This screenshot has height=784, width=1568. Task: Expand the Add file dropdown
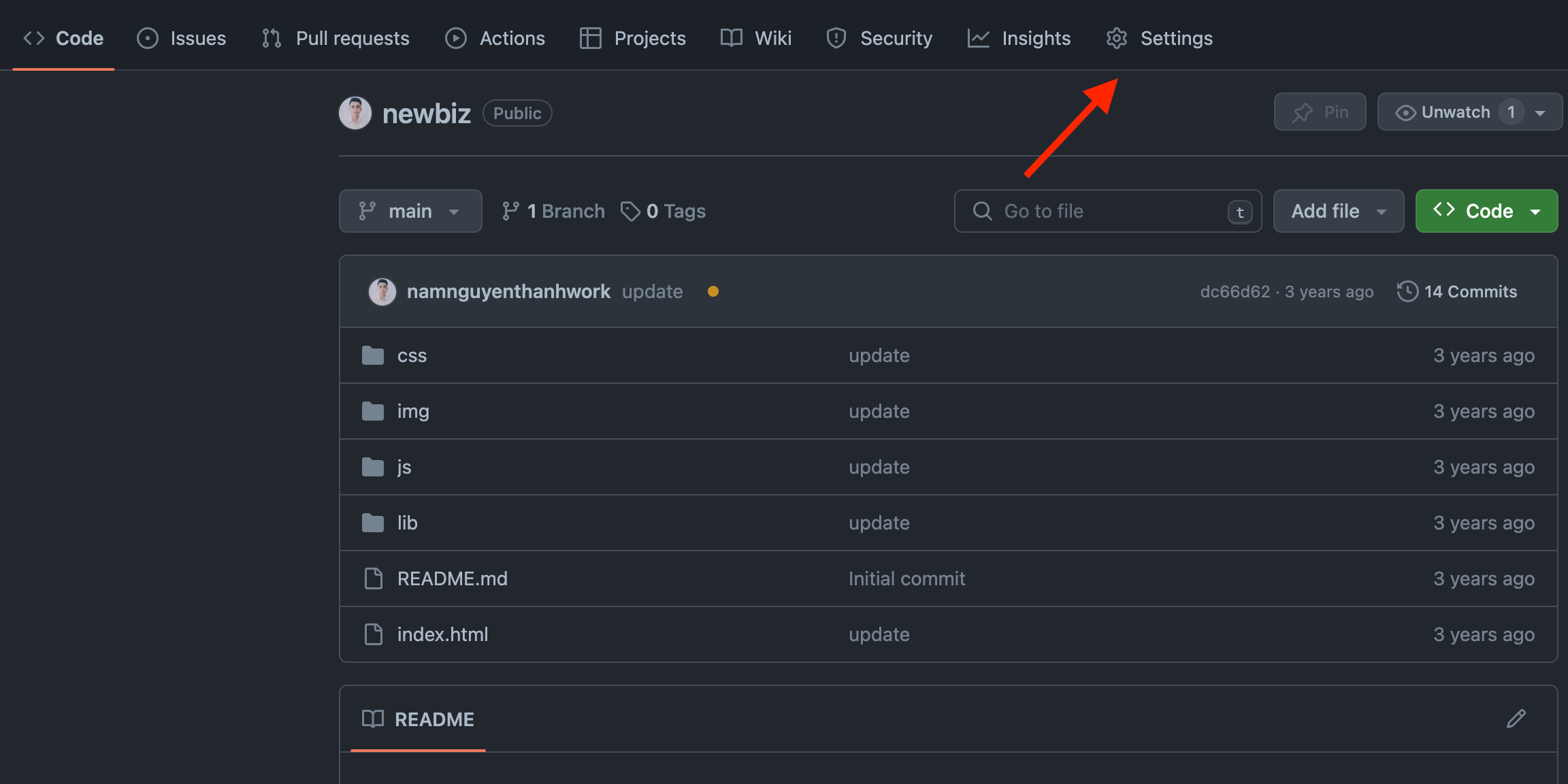click(x=1339, y=211)
